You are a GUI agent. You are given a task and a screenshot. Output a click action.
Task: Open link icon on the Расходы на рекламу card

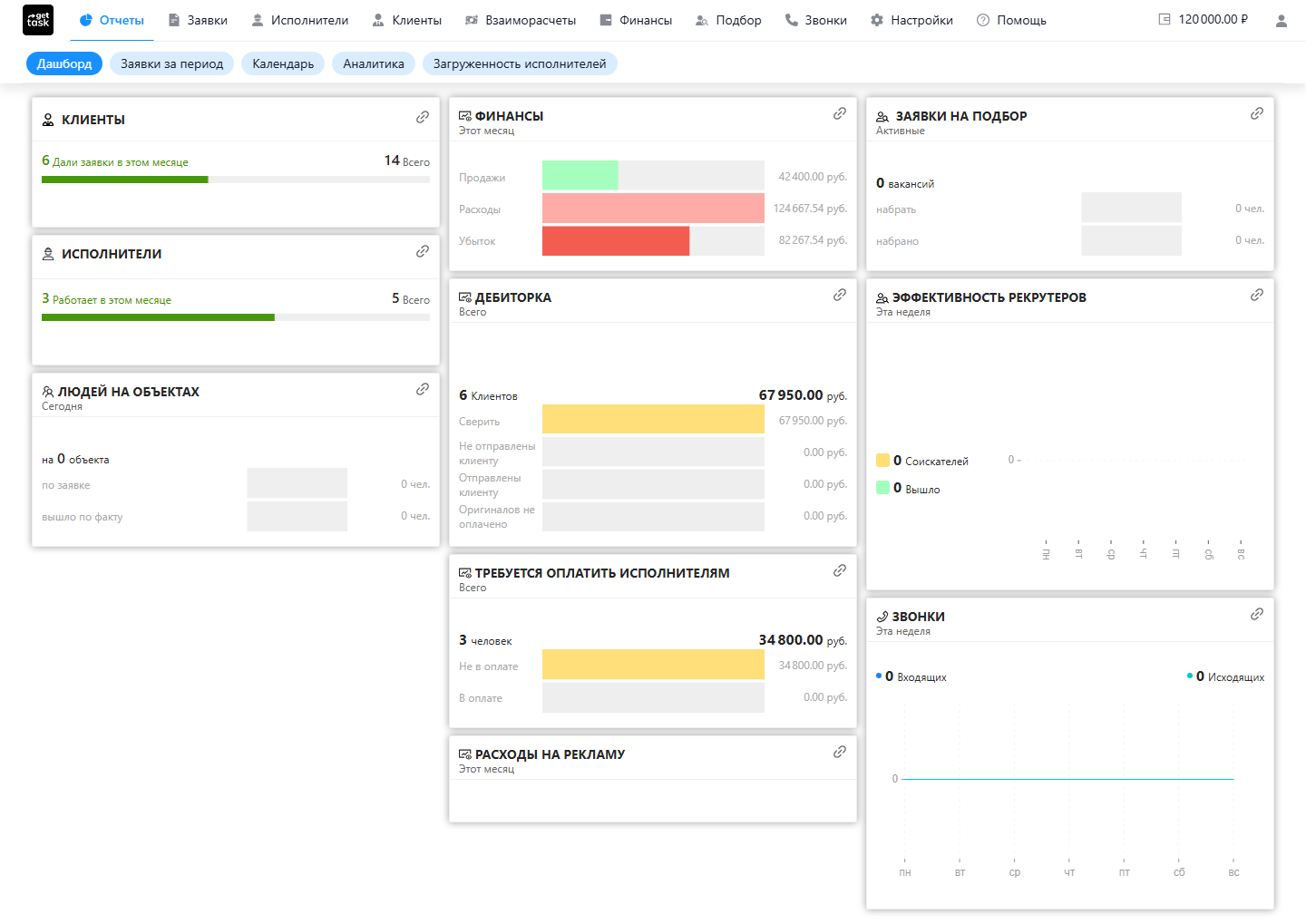pos(840,752)
